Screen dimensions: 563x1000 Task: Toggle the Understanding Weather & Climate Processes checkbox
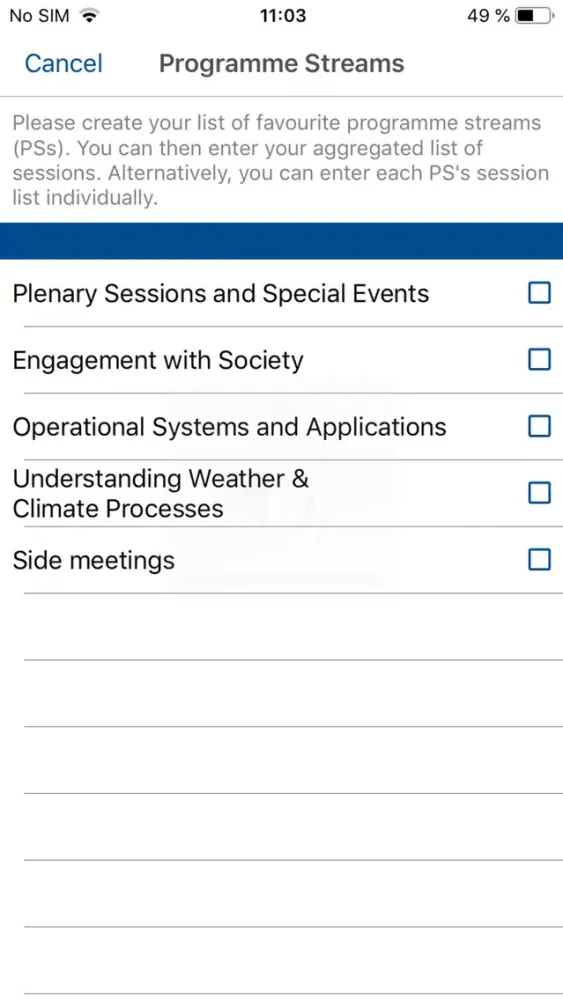[539, 493]
